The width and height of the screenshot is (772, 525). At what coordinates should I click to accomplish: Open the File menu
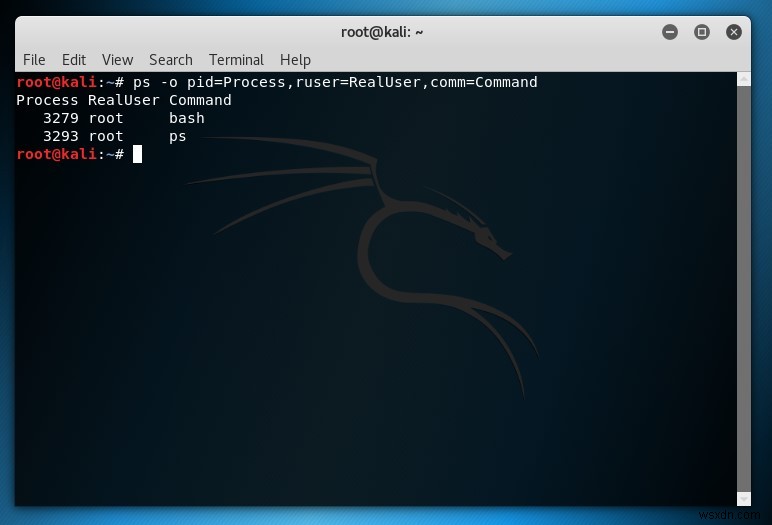[x=34, y=60]
